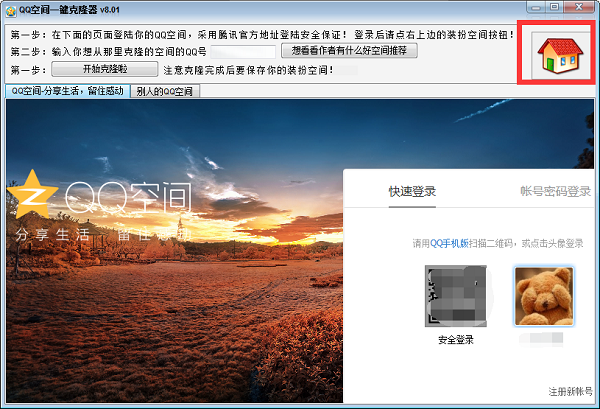Maximize the cloner window

tap(554, 7)
